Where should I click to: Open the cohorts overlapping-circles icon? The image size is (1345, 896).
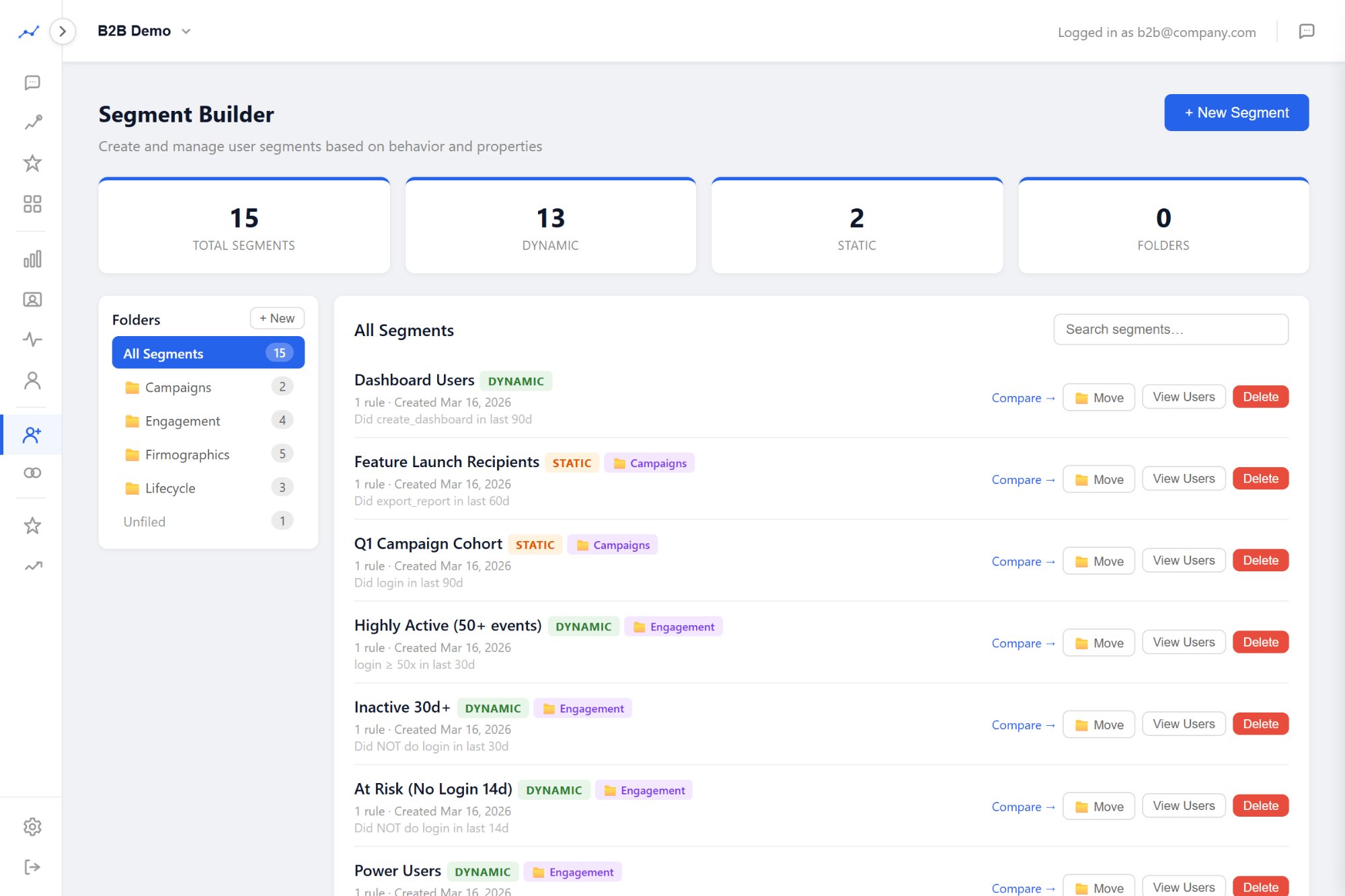(x=32, y=473)
